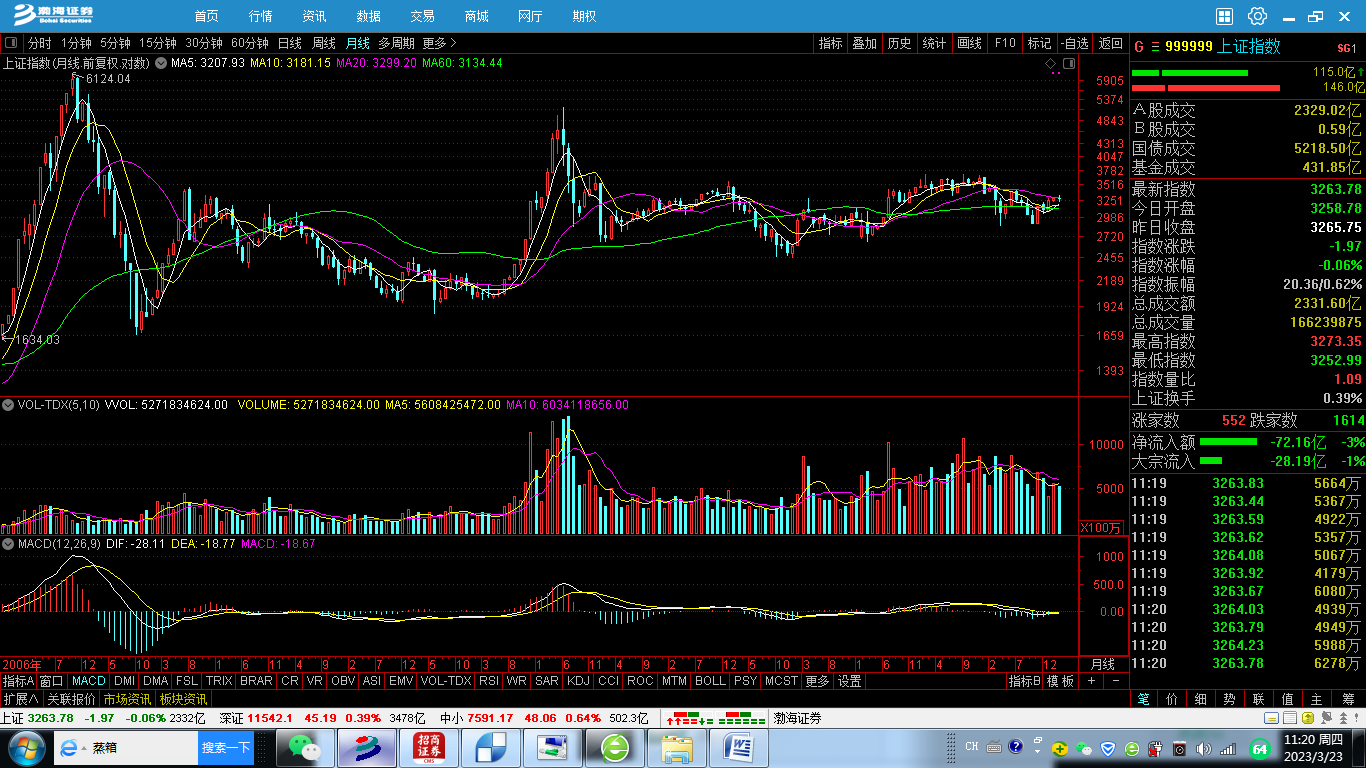Open Bohai Securities app in taskbar

(366, 747)
